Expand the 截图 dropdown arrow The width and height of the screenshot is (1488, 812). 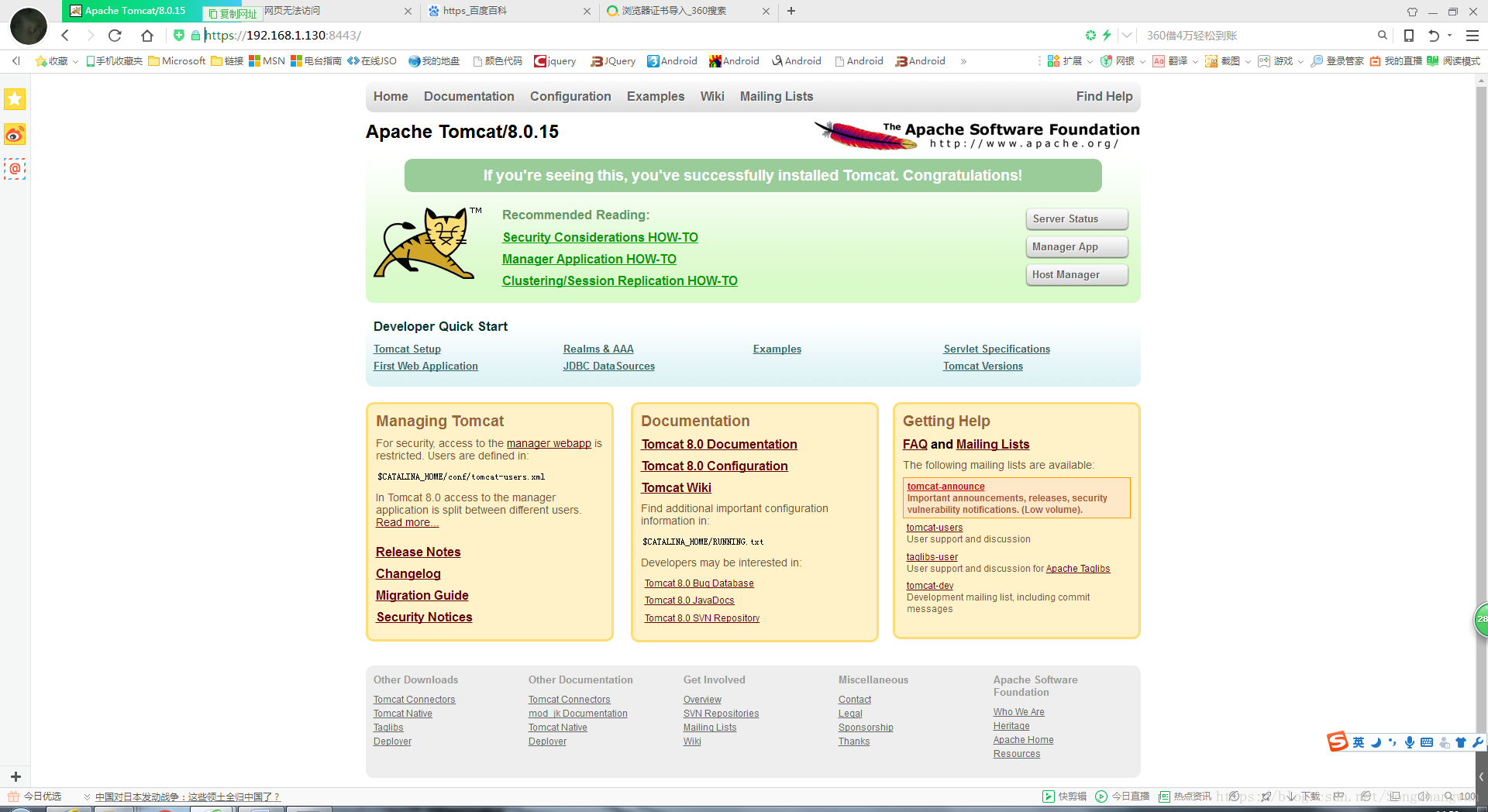[1247, 61]
